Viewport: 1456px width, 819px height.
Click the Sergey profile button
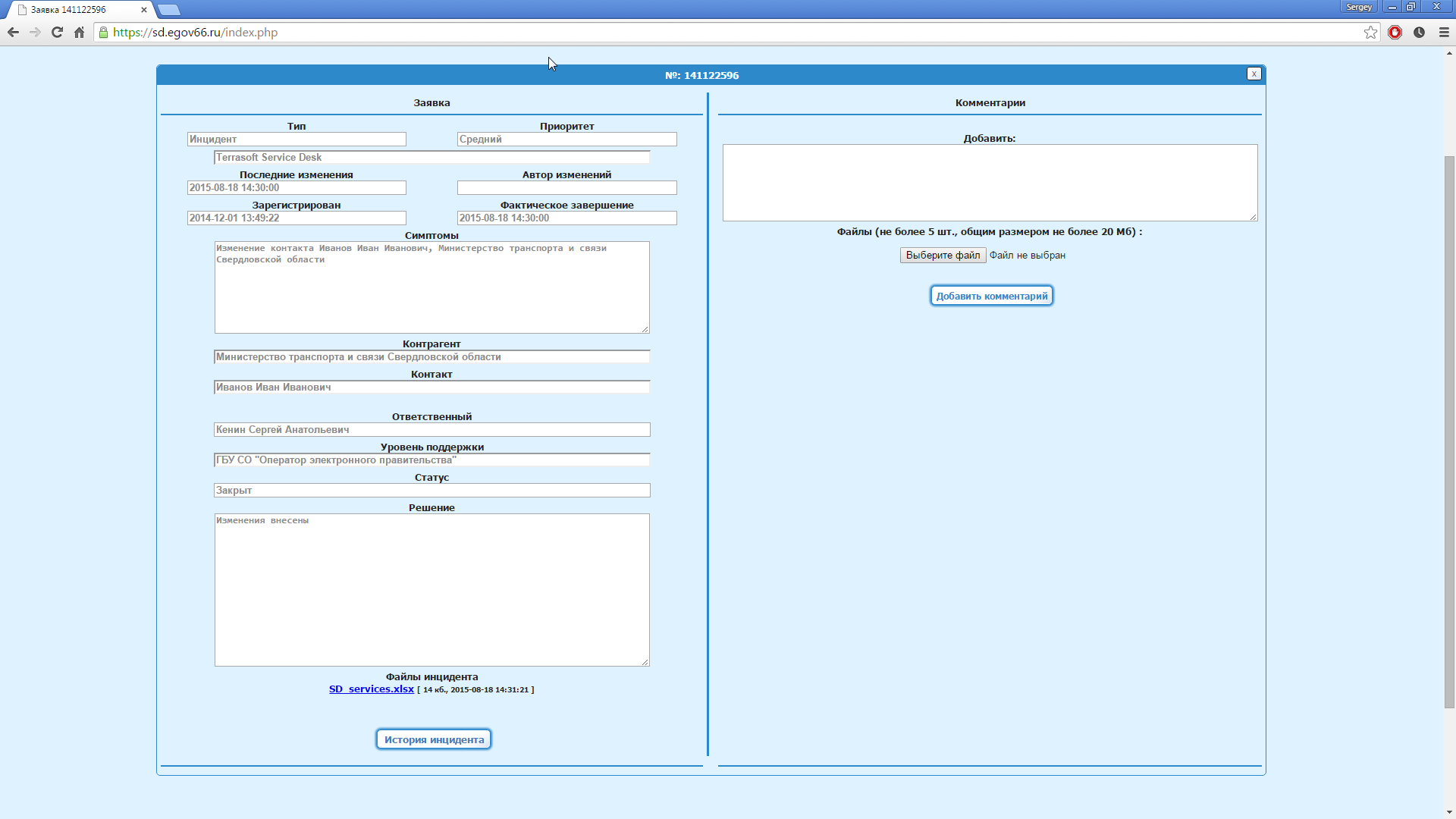click(x=1359, y=7)
